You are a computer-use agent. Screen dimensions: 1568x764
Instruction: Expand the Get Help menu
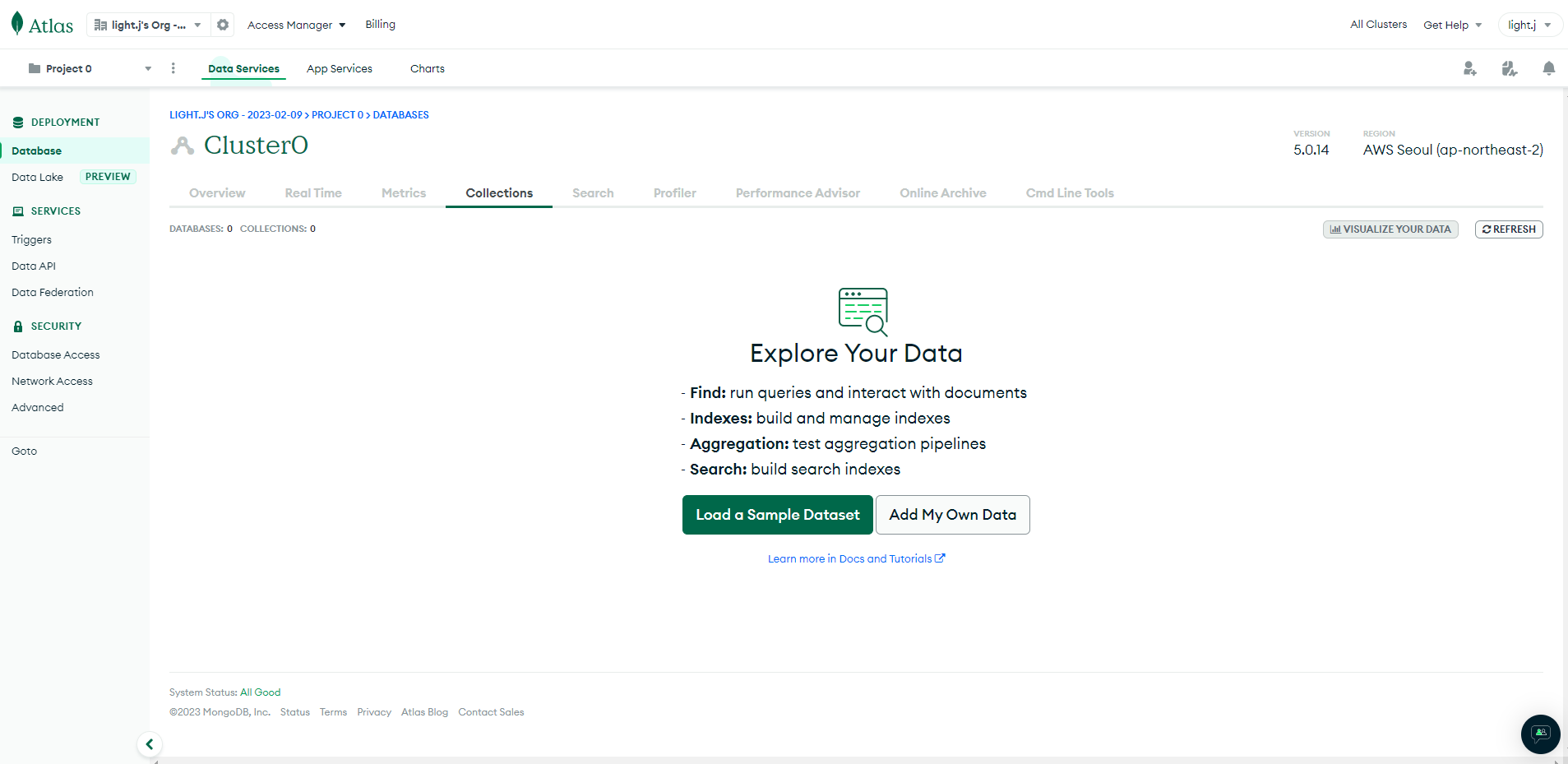coord(1453,25)
